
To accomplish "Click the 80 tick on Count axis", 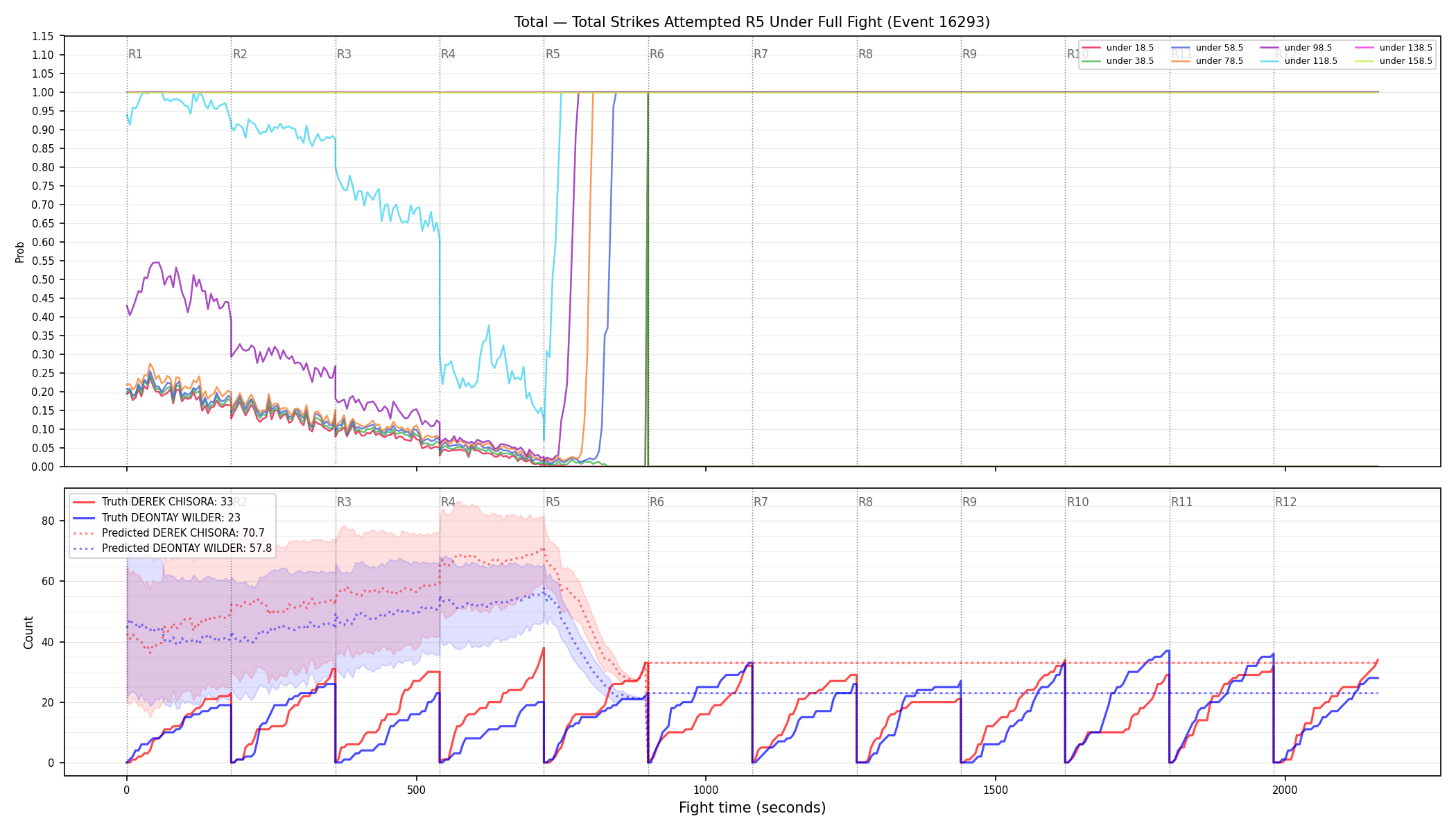I will tap(48, 521).
